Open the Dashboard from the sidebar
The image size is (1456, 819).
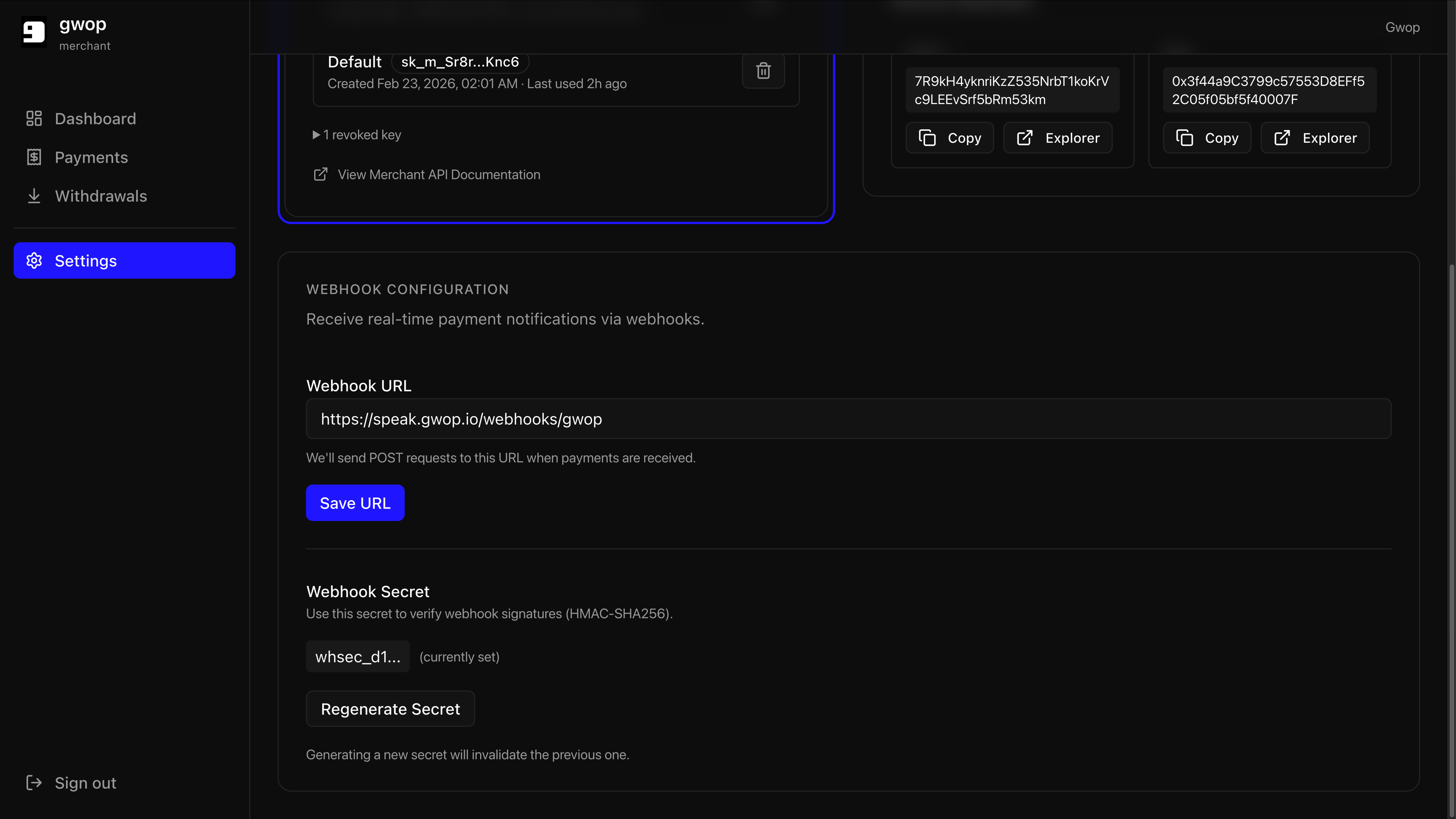[95, 119]
